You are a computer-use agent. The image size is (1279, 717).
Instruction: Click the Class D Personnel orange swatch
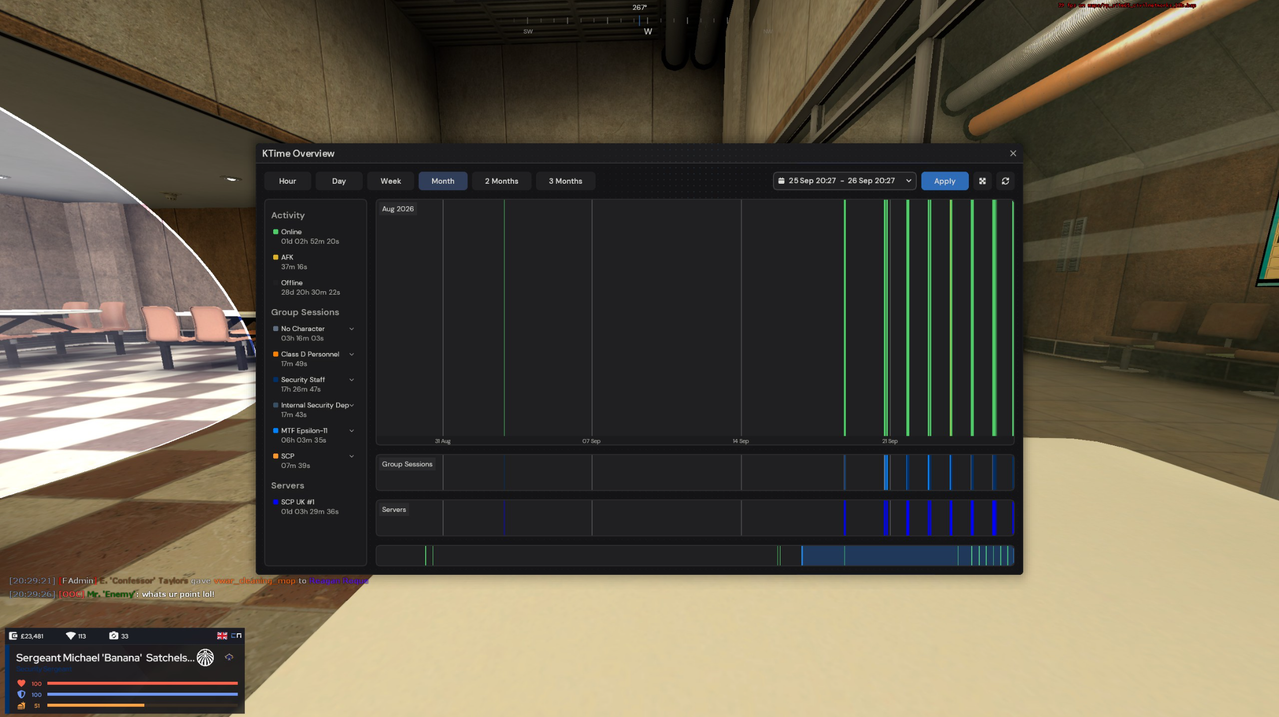pyautogui.click(x=276, y=354)
